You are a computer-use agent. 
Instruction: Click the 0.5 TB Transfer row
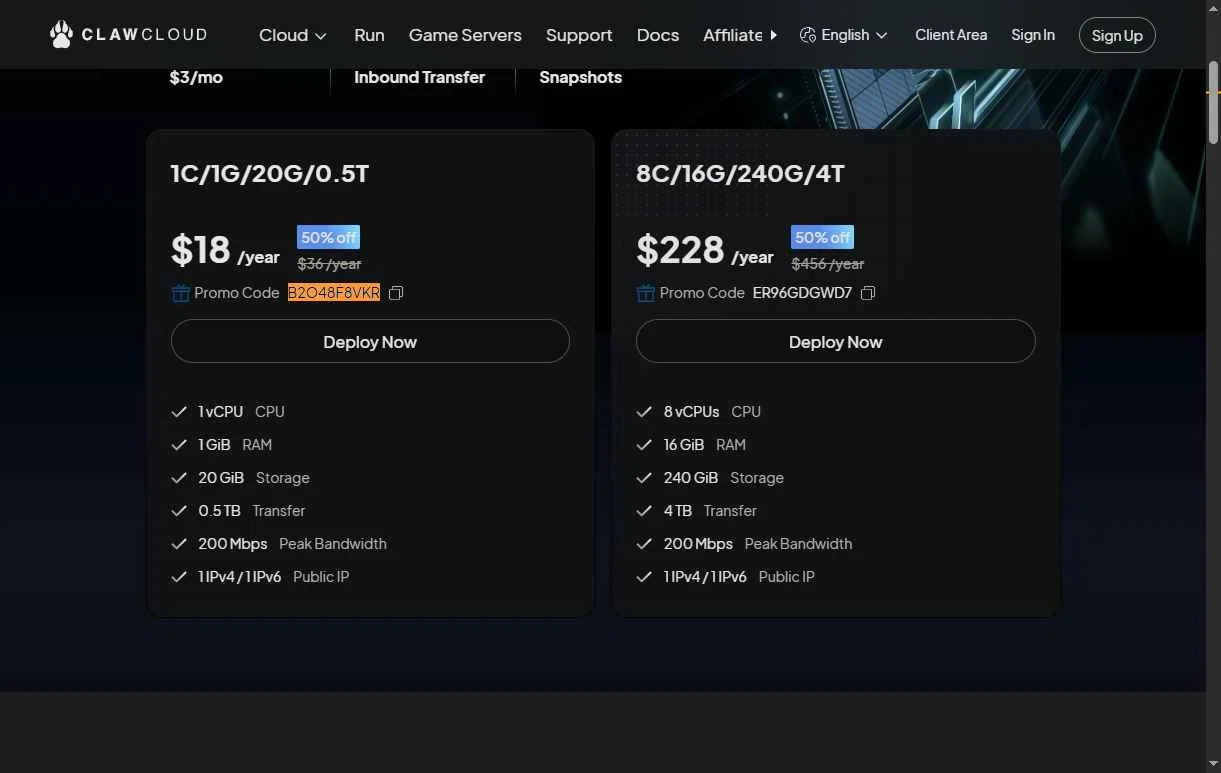point(238,511)
